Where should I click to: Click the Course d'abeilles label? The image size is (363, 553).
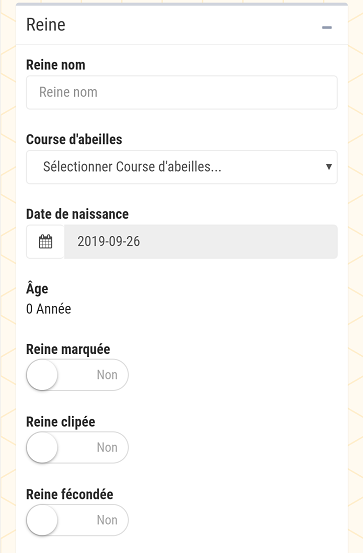[x=74, y=139]
